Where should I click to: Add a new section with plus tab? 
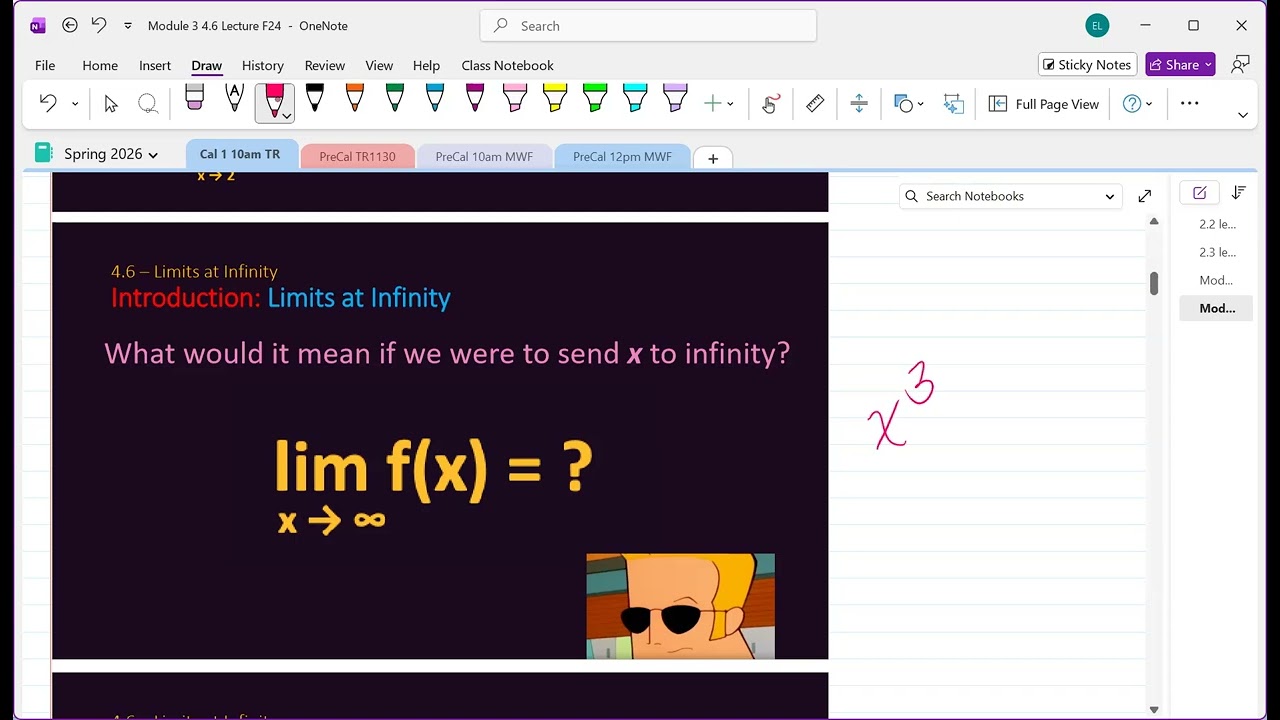713,158
